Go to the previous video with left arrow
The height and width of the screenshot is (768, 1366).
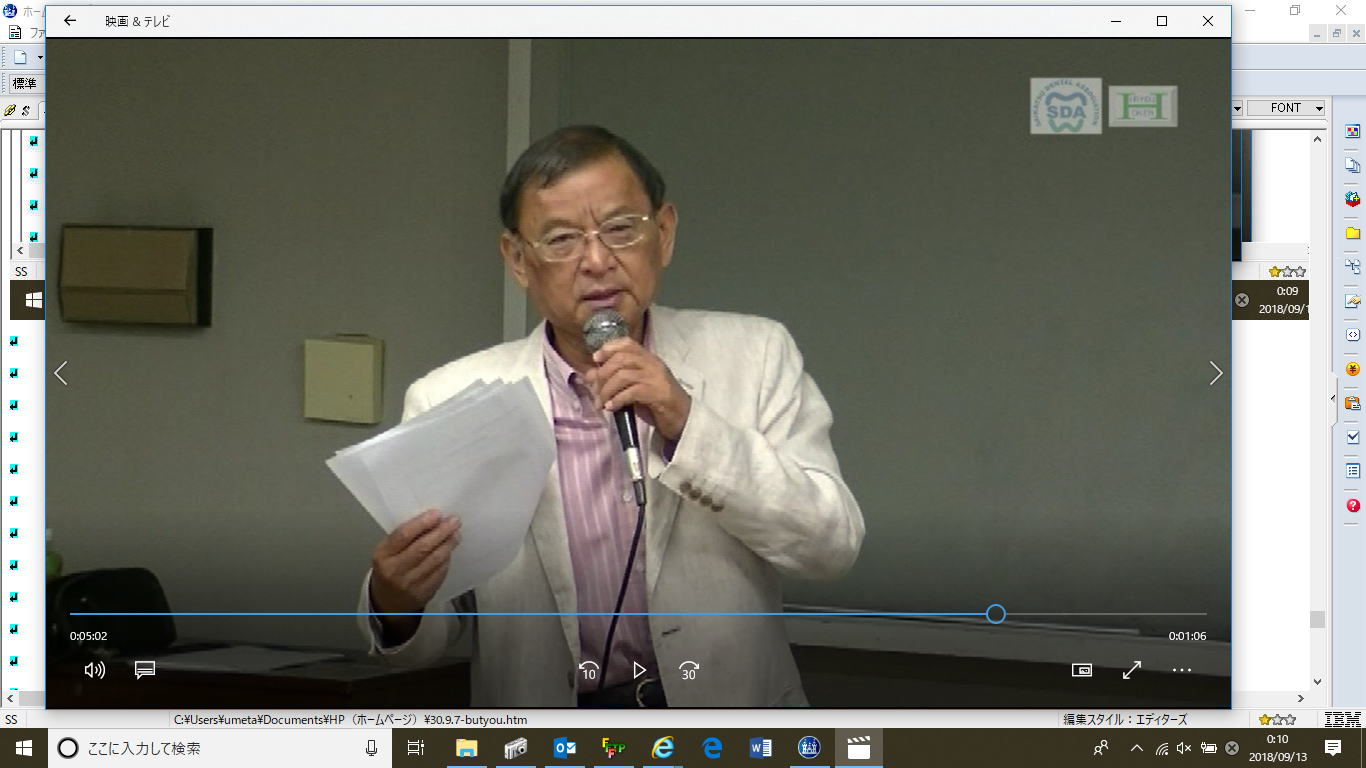[61, 374]
